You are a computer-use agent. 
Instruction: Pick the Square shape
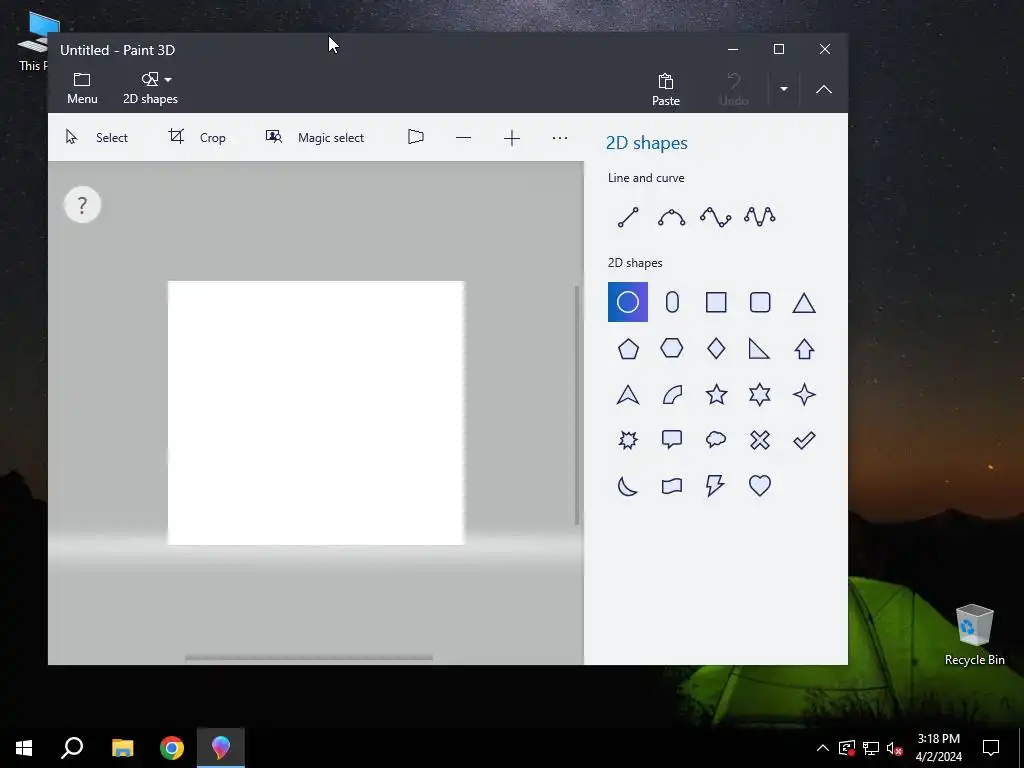coord(716,302)
